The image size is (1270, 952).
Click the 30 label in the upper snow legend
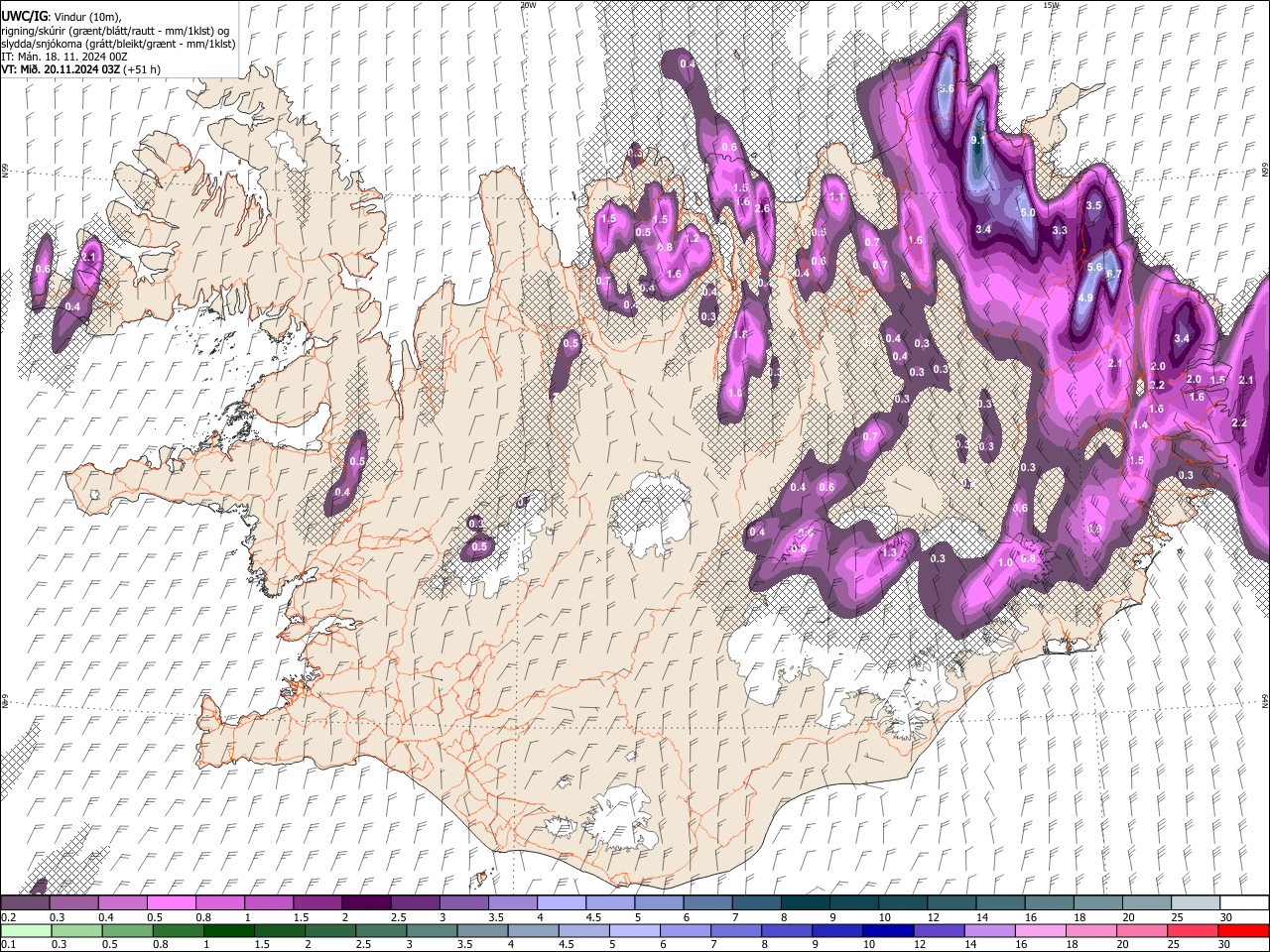pyautogui.click(x=1225, y=917)
